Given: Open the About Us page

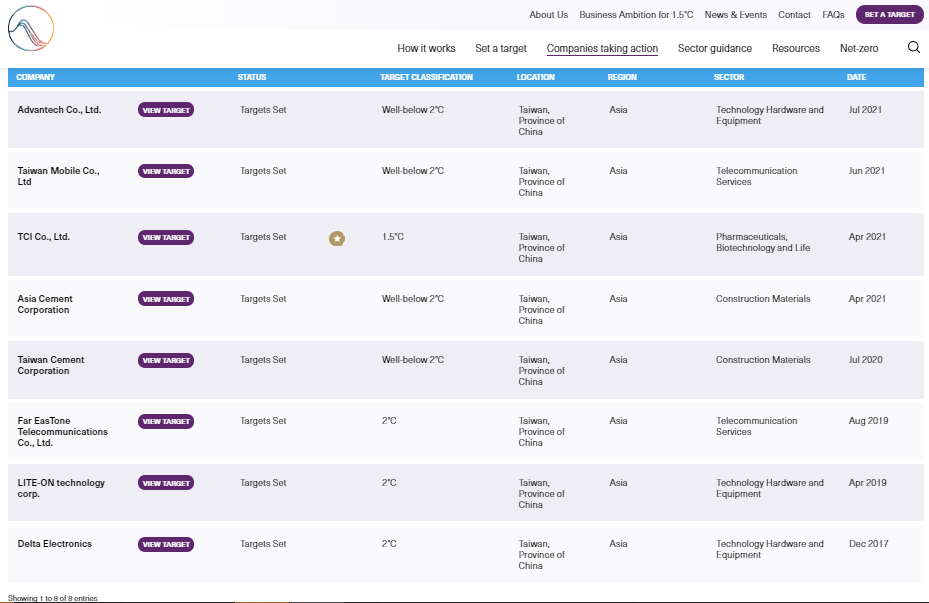Looking at the screenshot, I should point(549,15).
